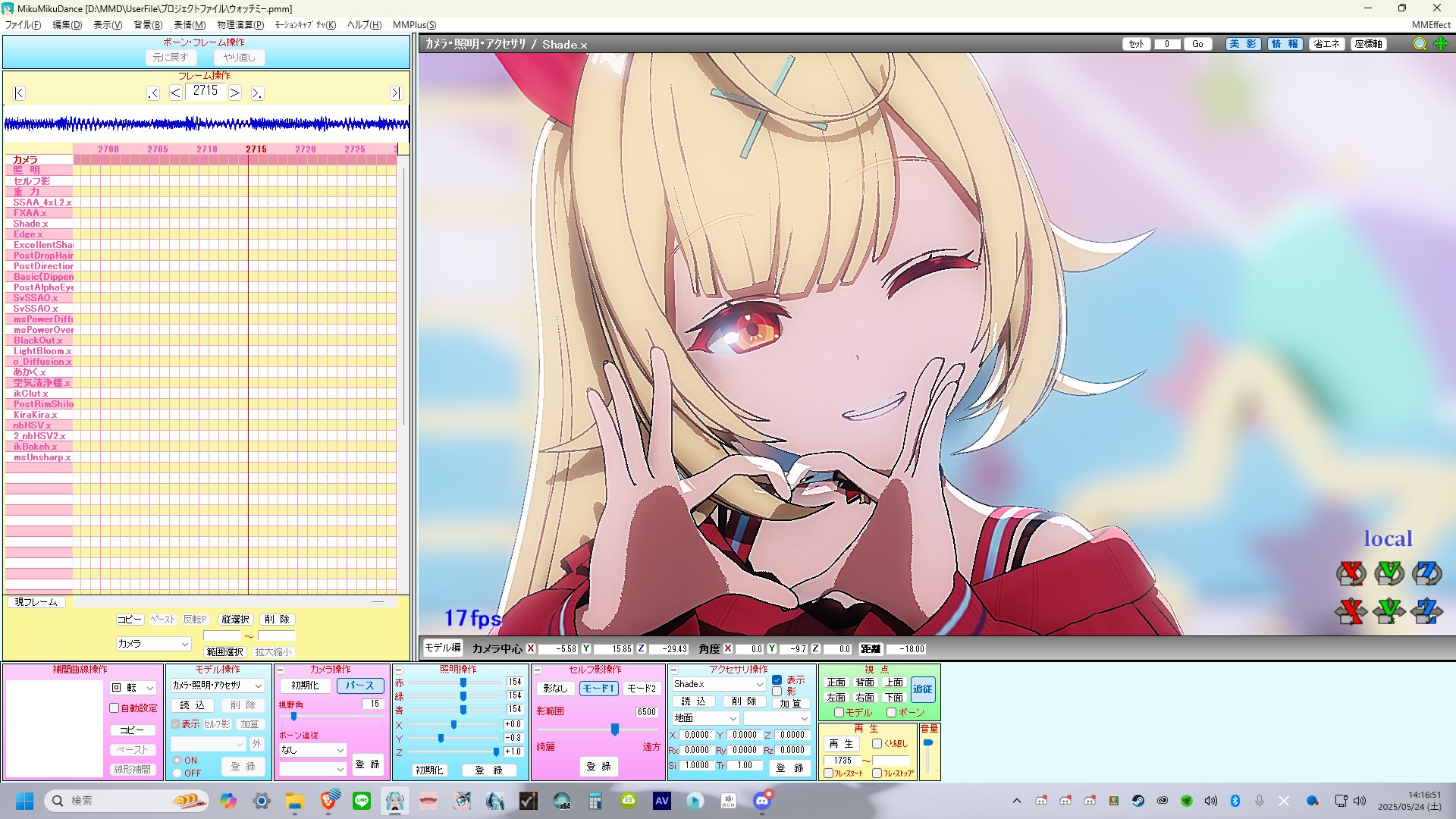Click the playback start frame field 1735
Image resolution: width=1456 pixels, height=819 pixels.
click(843, 761)
